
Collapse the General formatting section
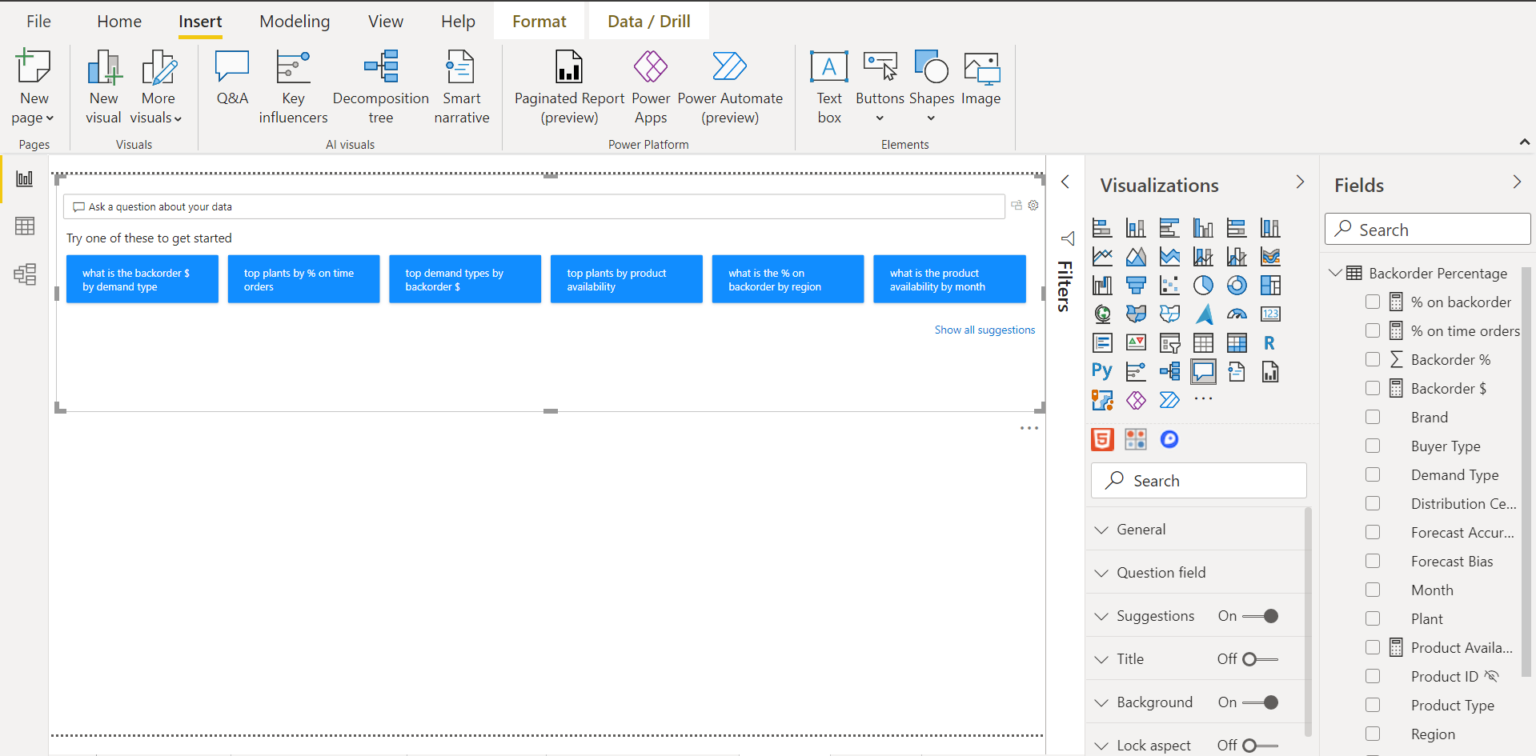(x=1102, y=529)
